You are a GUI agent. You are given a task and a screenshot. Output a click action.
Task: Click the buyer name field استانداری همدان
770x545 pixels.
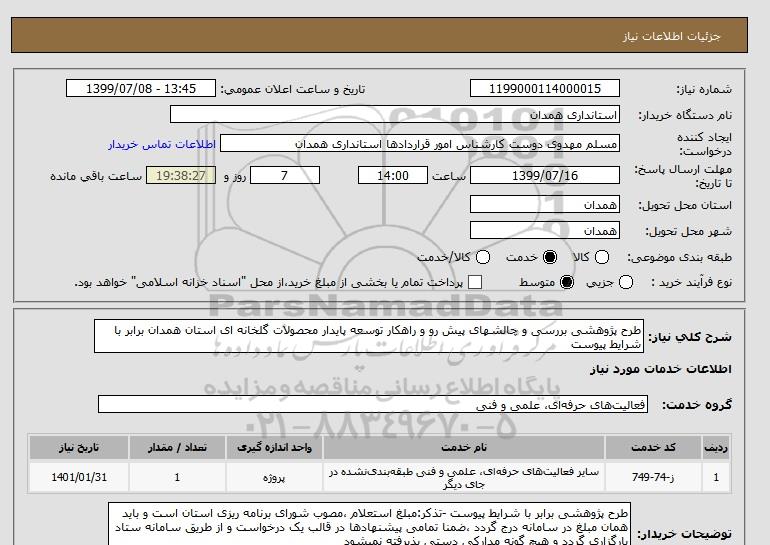click(x=395, y=114)
